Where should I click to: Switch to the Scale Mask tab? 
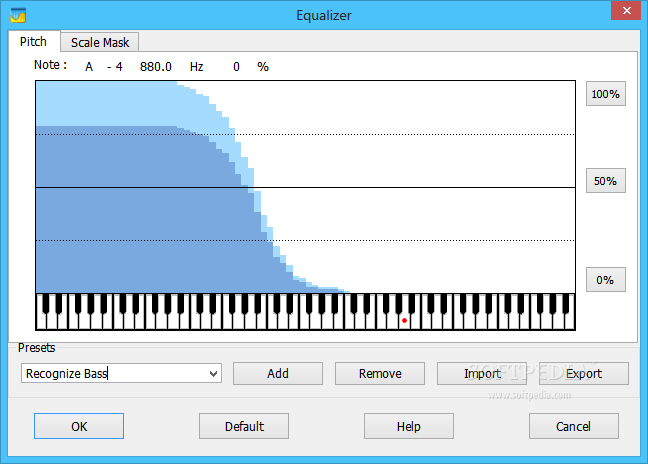click(100, 42)
